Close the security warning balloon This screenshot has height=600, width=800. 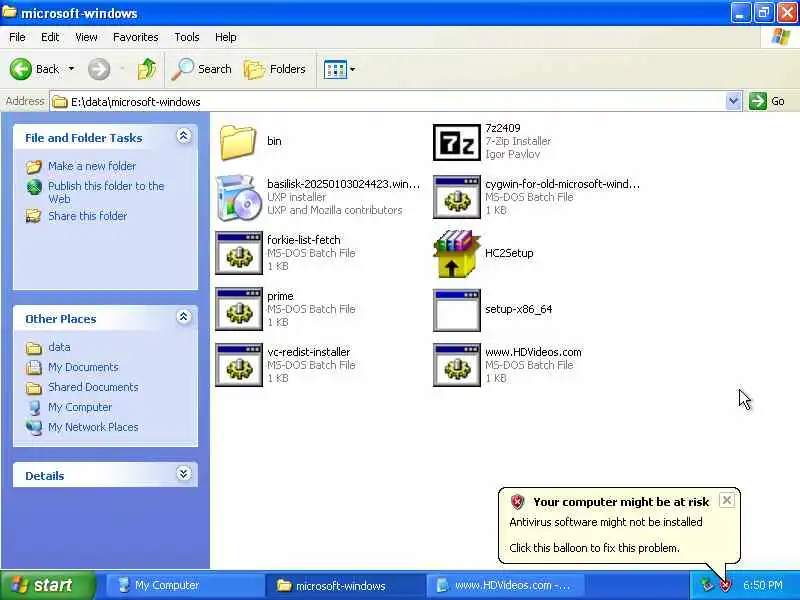727,500
